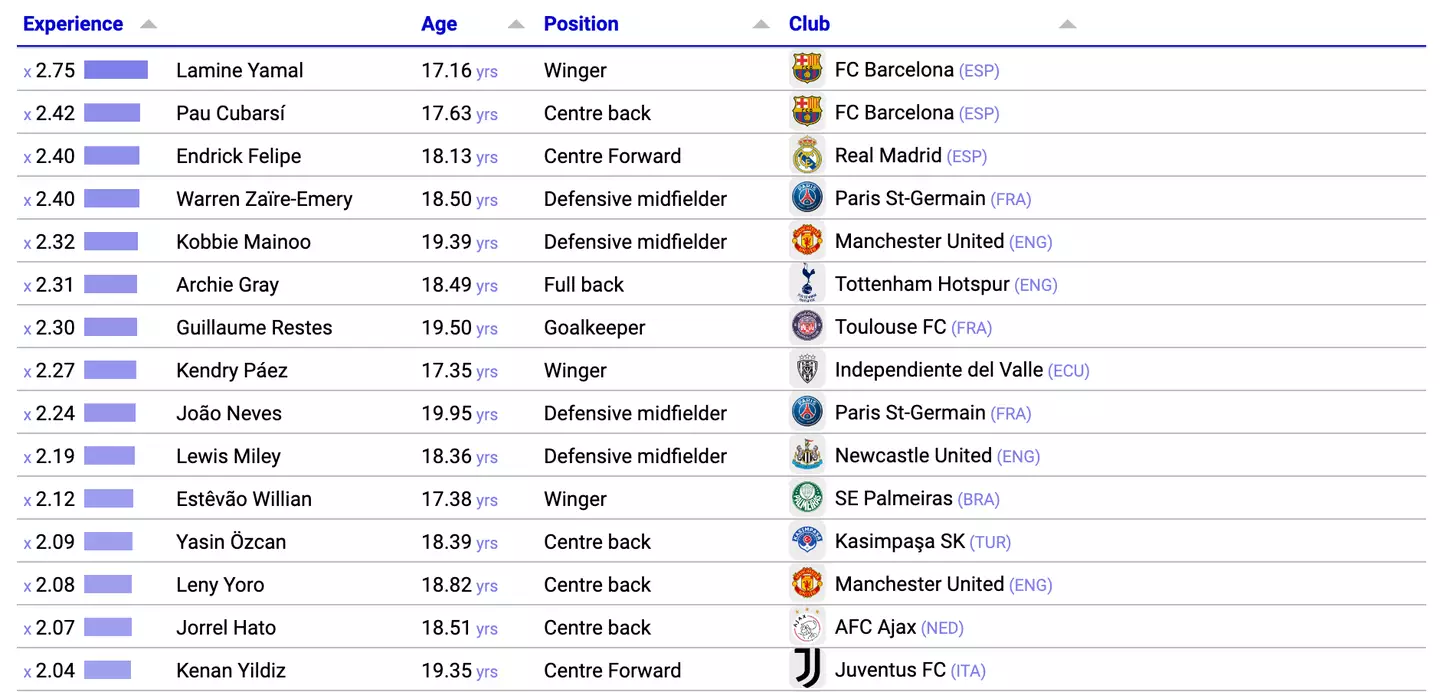The width and height of the screenshot is (1440, 692).
Task: Sort table using Position column arrow
Action: 761,24
